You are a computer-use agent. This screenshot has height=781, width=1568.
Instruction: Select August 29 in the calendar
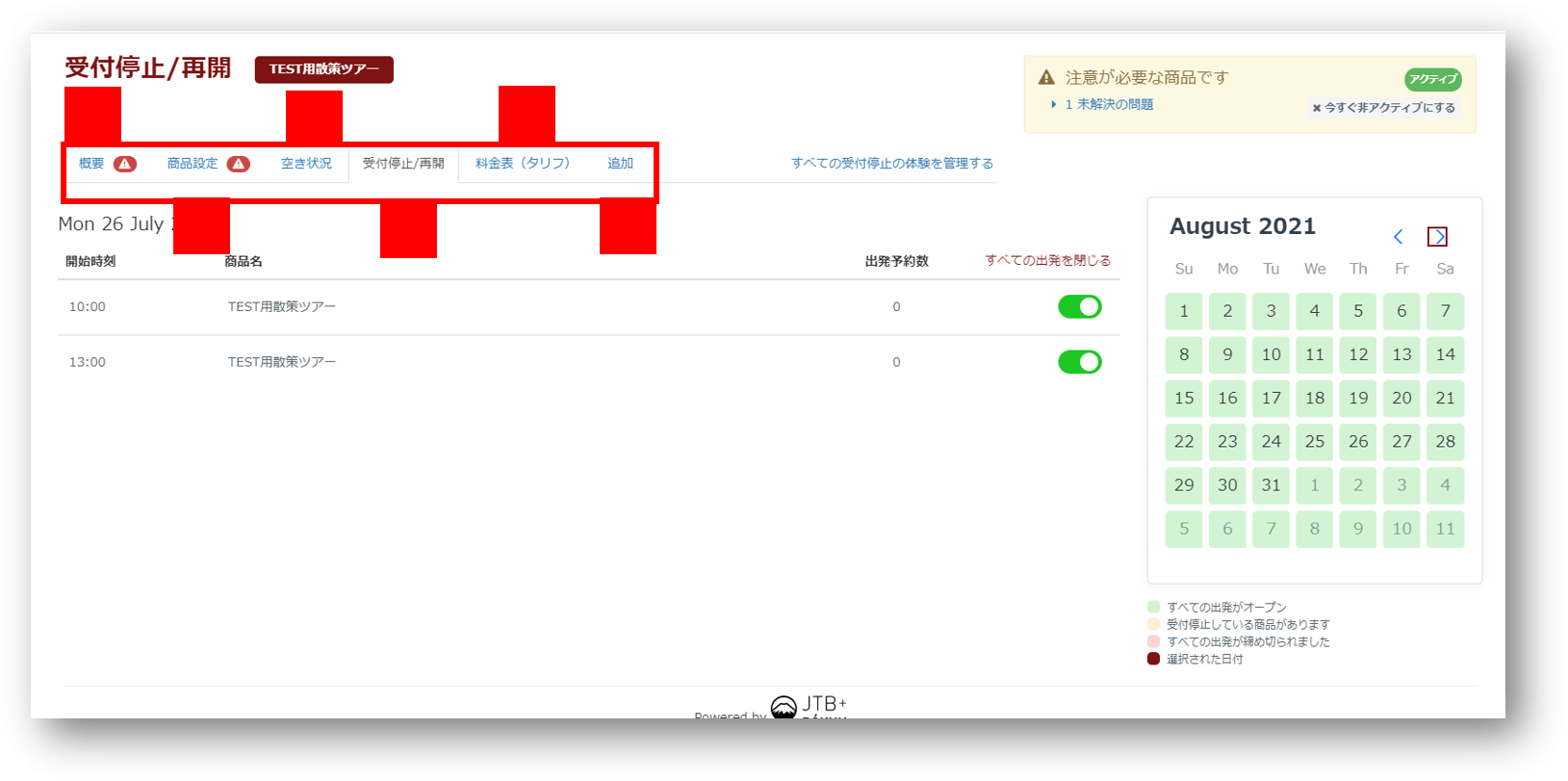coord(1184,485)
